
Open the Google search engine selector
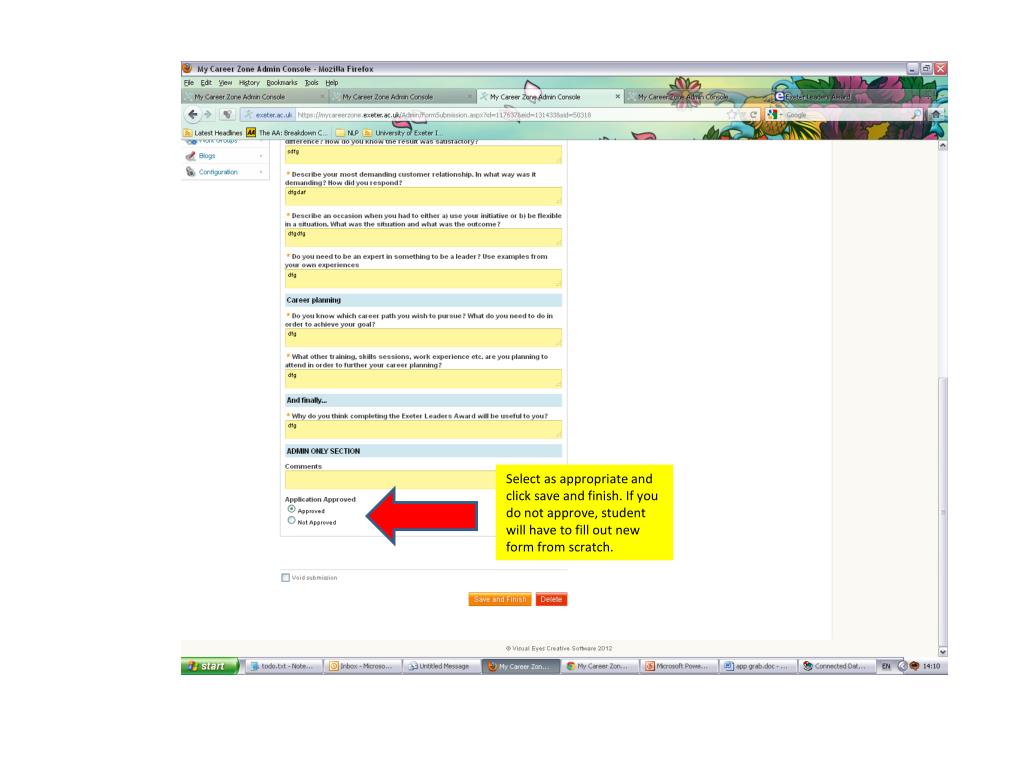click(775, 114)
